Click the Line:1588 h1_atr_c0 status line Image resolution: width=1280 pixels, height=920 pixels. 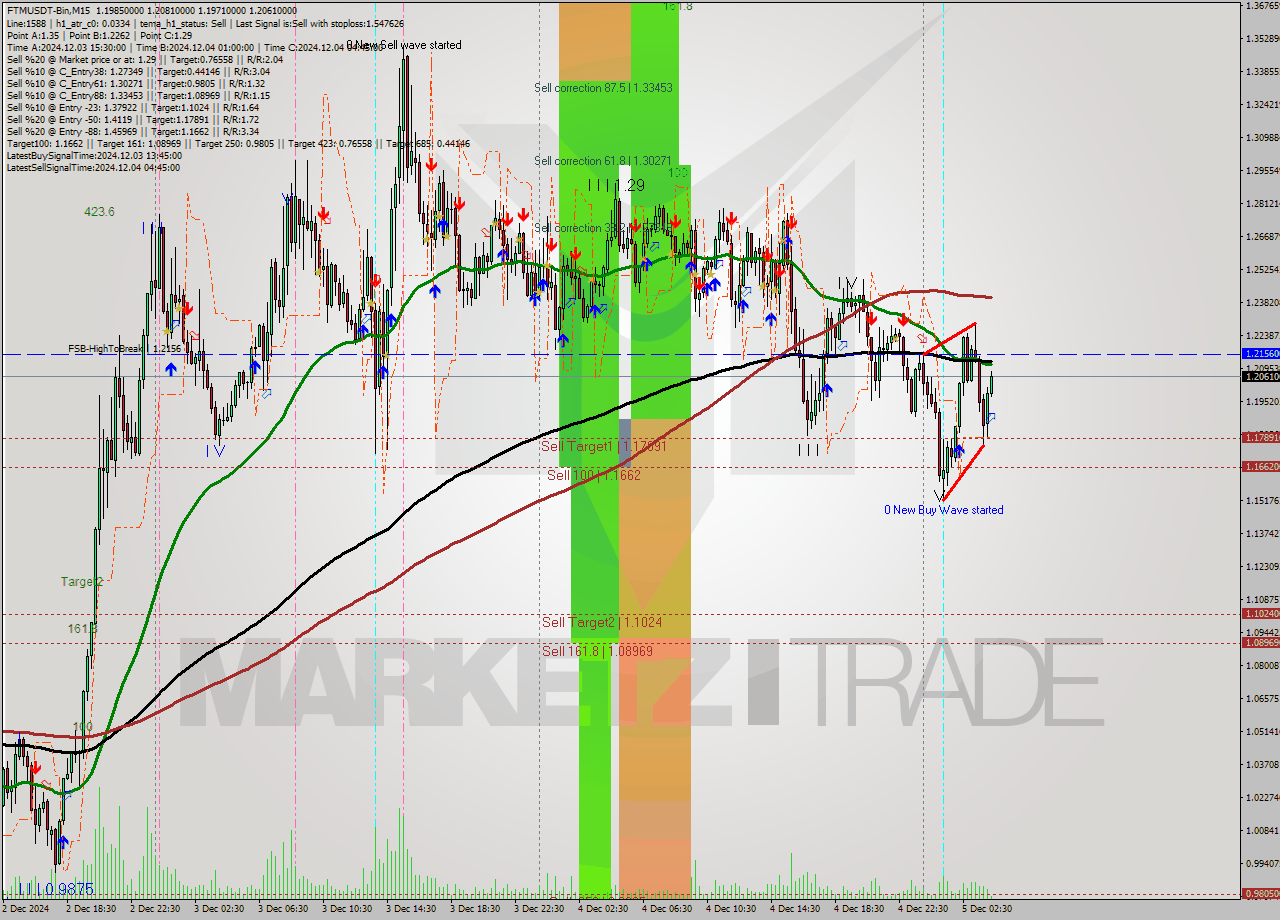[205, 23]
